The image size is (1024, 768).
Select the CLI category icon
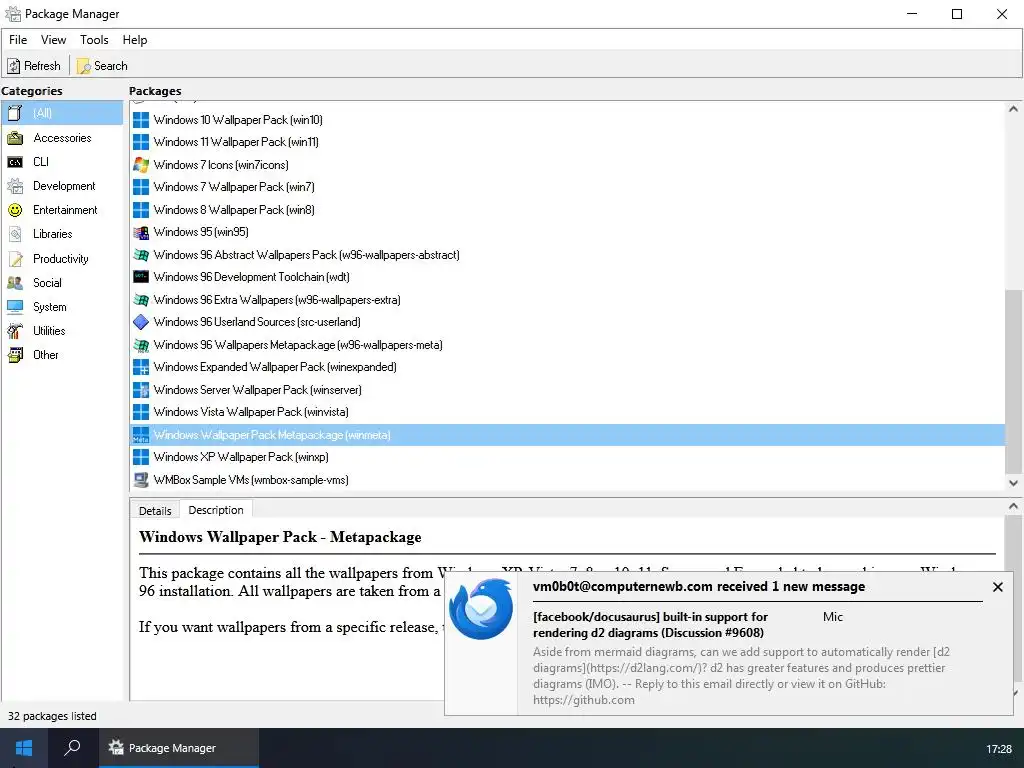point(15,162)
